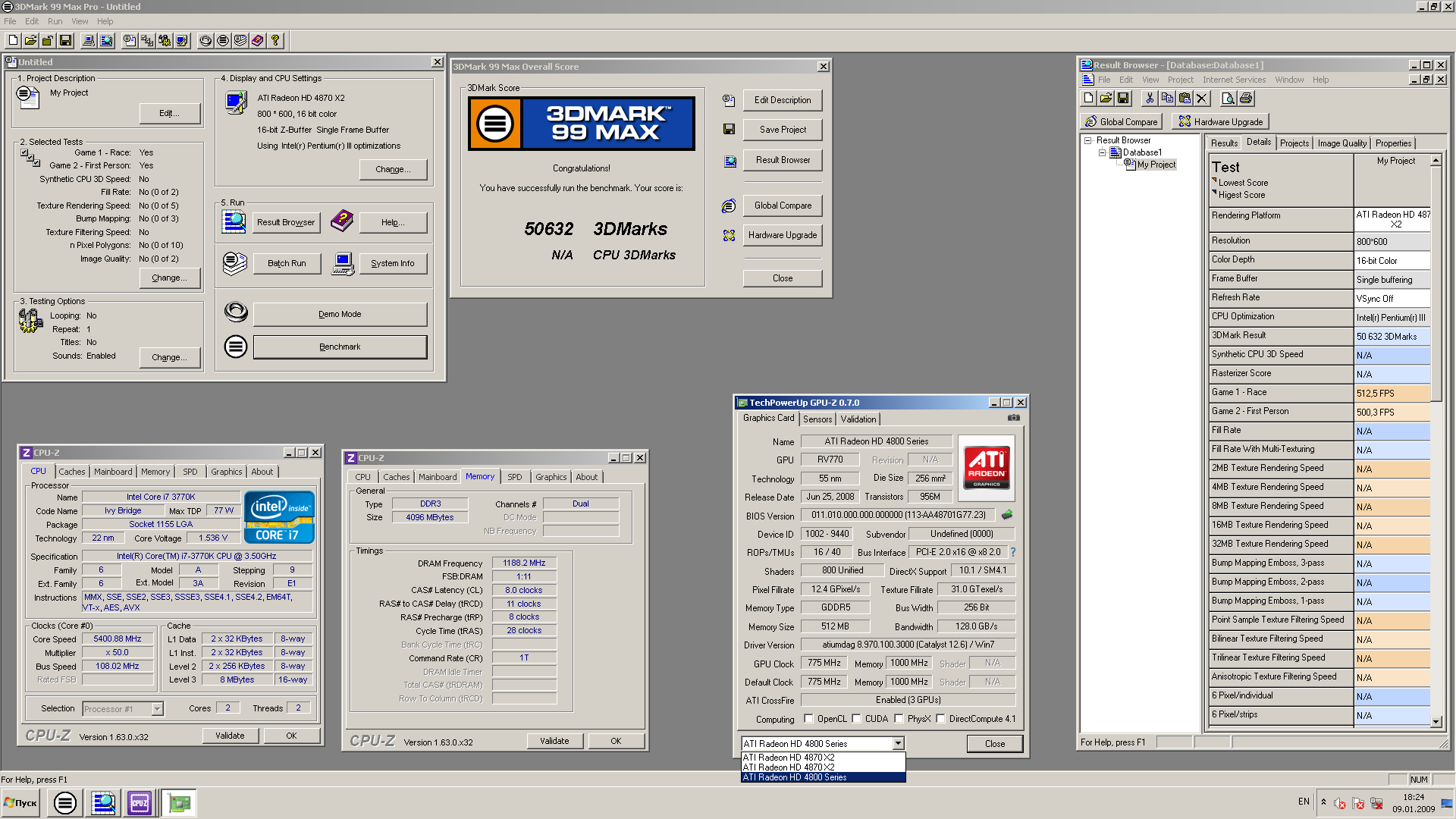
Task: Click the yellow question mark toolbar icon
Action: [x=275, y=40]
